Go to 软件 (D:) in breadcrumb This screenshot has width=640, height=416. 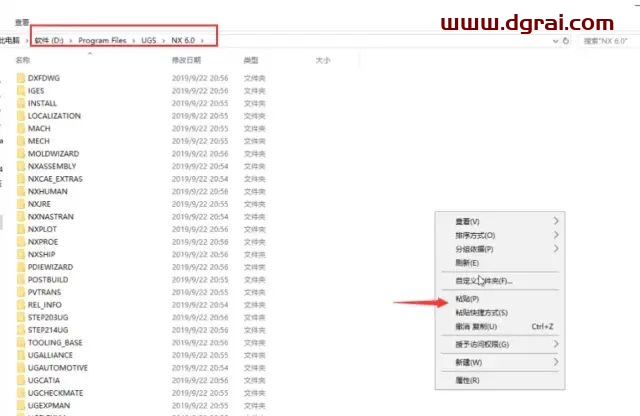(x=49, y=40)
